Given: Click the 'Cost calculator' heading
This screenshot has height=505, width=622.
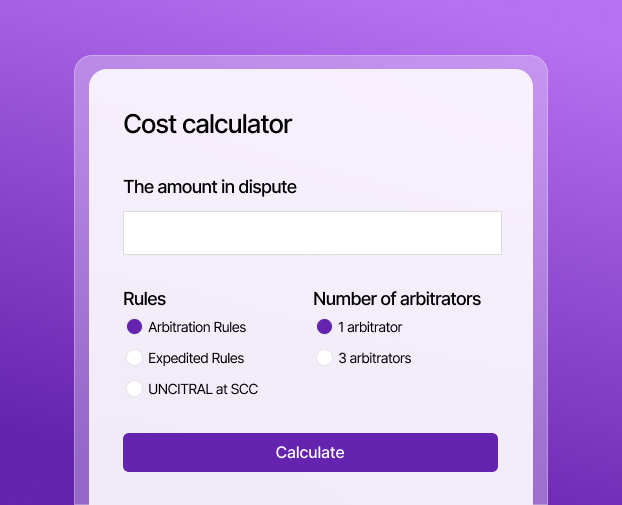Looking at the screenshot, I should tap(207, 124).
